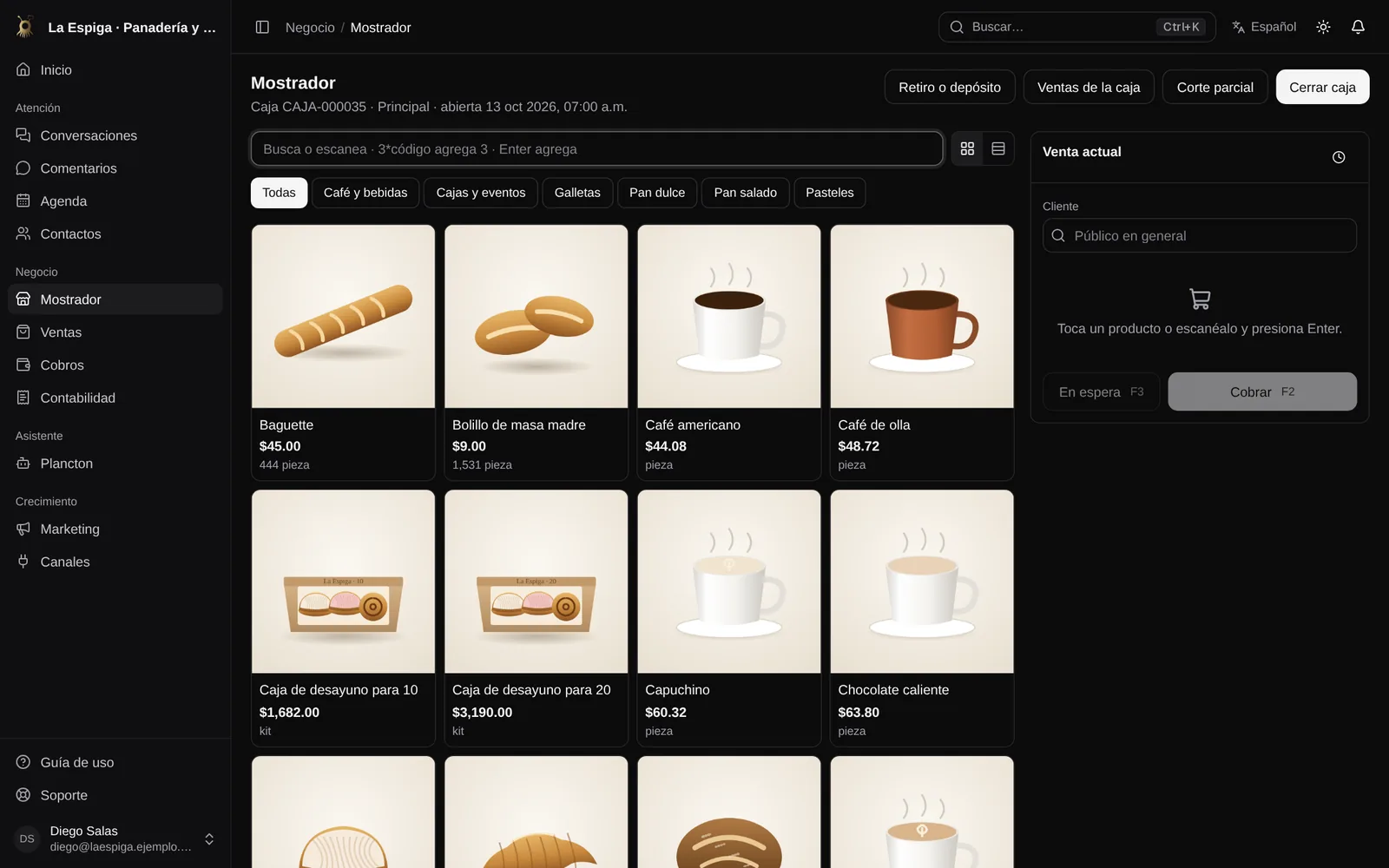The height and width of the screenshot is (868, 1389).
Task: Open Conversaciones in the sidebar
Action: 115,135
